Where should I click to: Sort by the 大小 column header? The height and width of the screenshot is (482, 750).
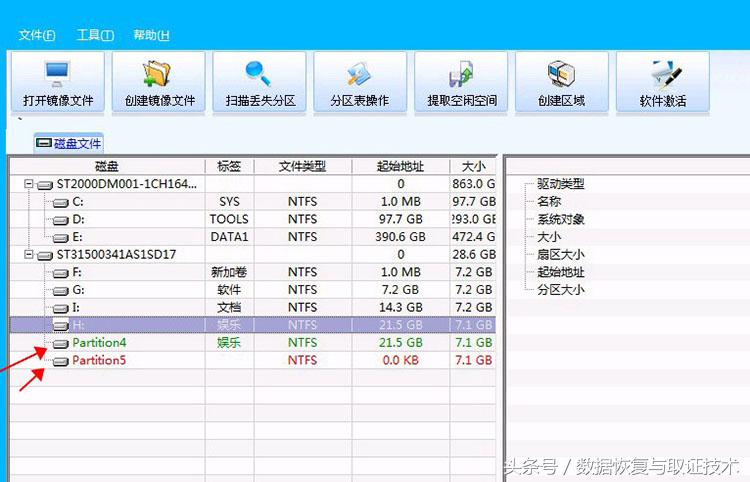click(473, 166)
